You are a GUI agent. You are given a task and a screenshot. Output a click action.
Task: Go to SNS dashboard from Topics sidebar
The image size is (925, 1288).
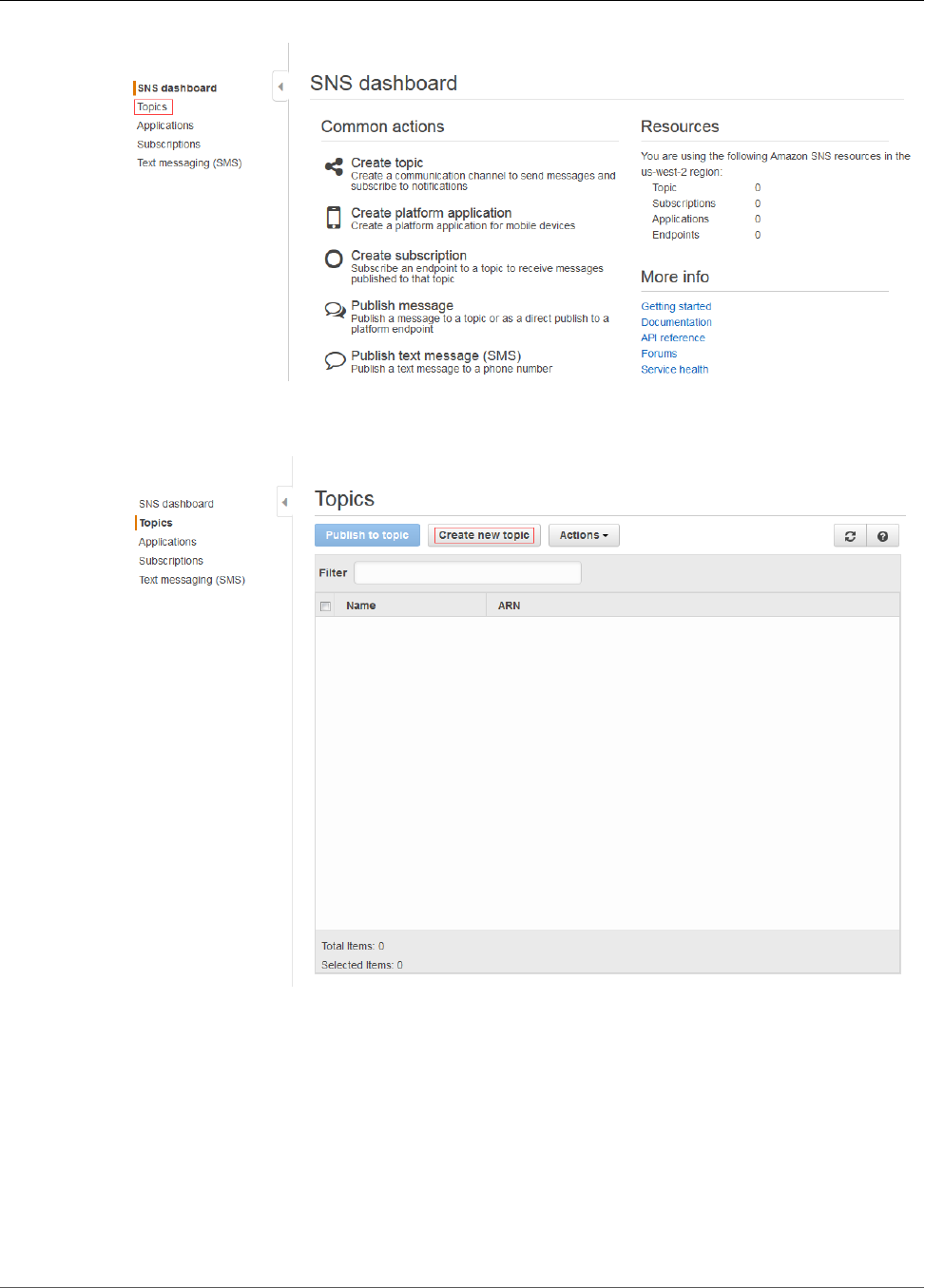click(176, 504)
